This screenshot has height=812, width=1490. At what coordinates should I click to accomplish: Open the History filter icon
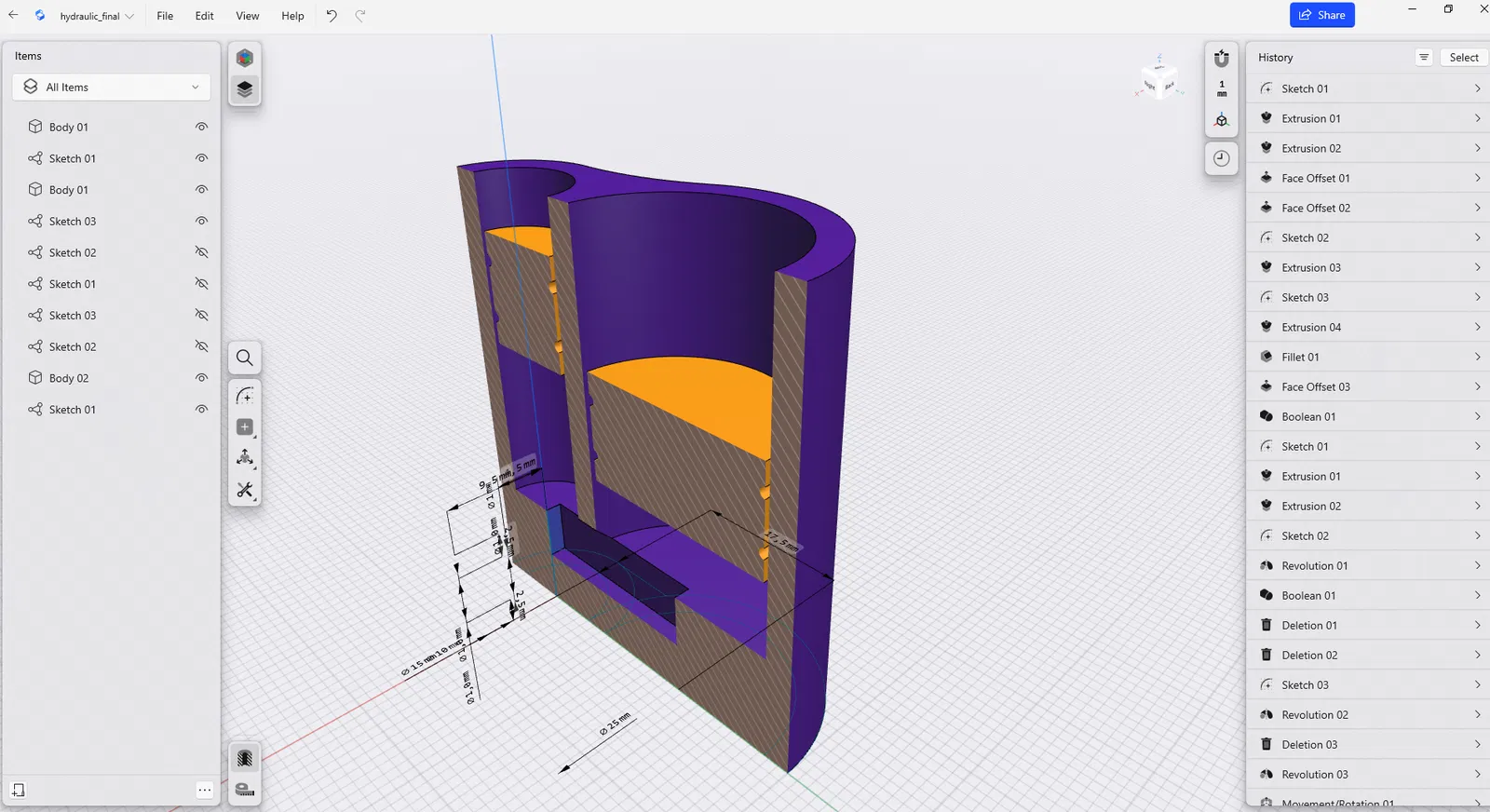pos(1424,57)
